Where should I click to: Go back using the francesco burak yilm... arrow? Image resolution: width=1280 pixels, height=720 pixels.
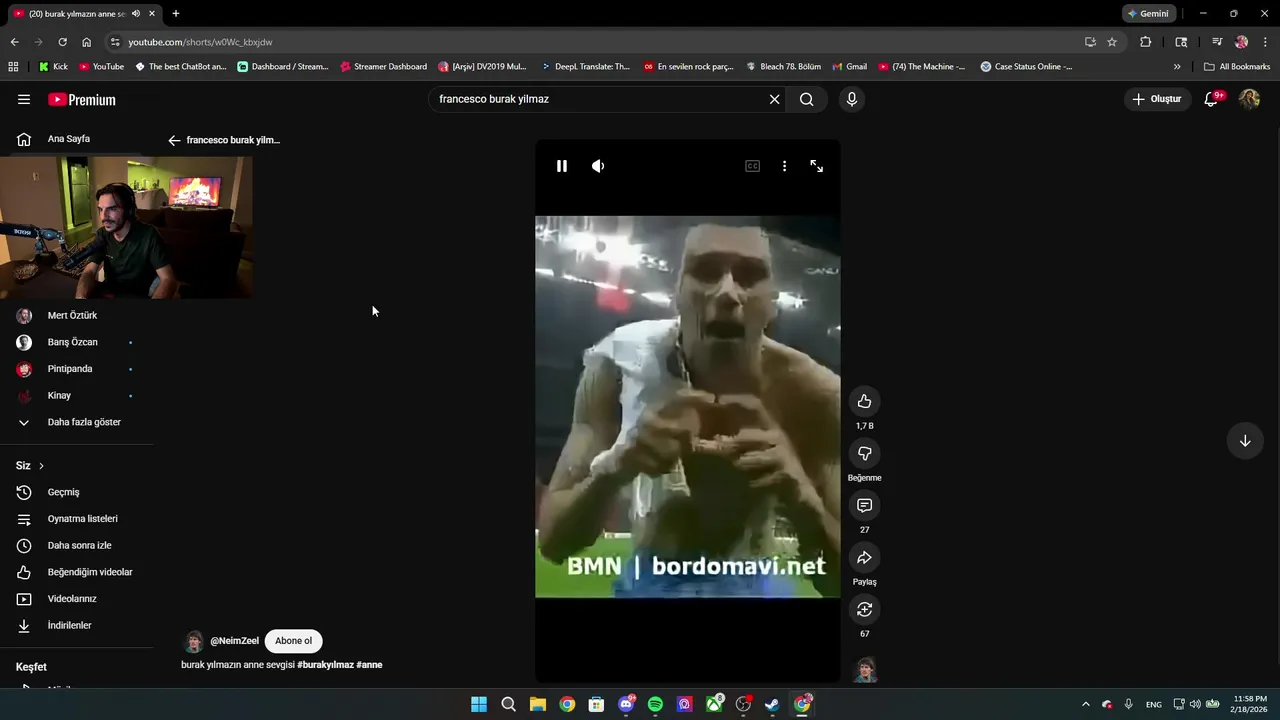[174, 140]
